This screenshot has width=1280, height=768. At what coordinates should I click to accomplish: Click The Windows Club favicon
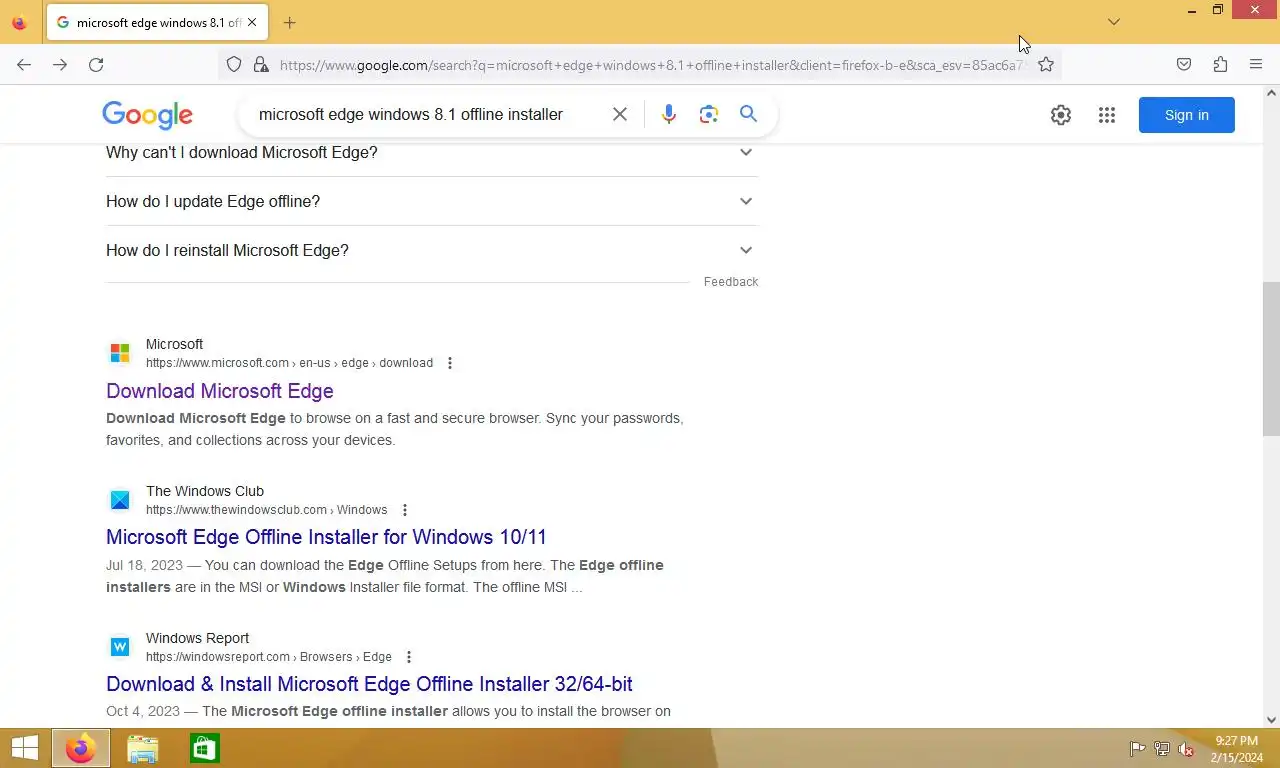pos(120,500)
